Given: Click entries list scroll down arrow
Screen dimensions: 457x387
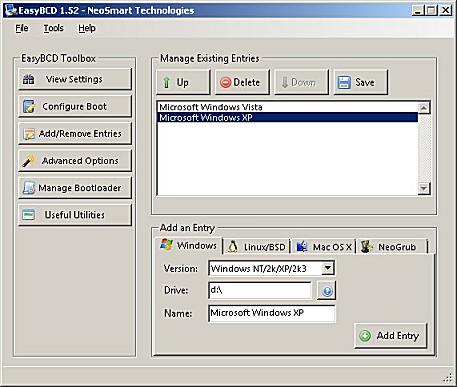Looking at the screenshot, I should [424, 188].
